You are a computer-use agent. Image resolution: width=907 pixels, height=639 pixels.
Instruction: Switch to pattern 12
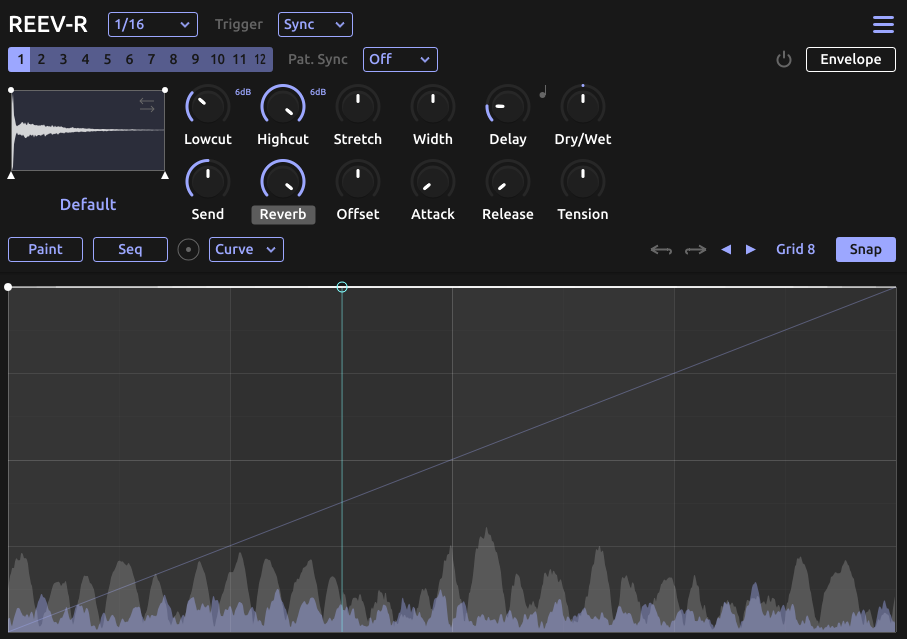(260, 60)
